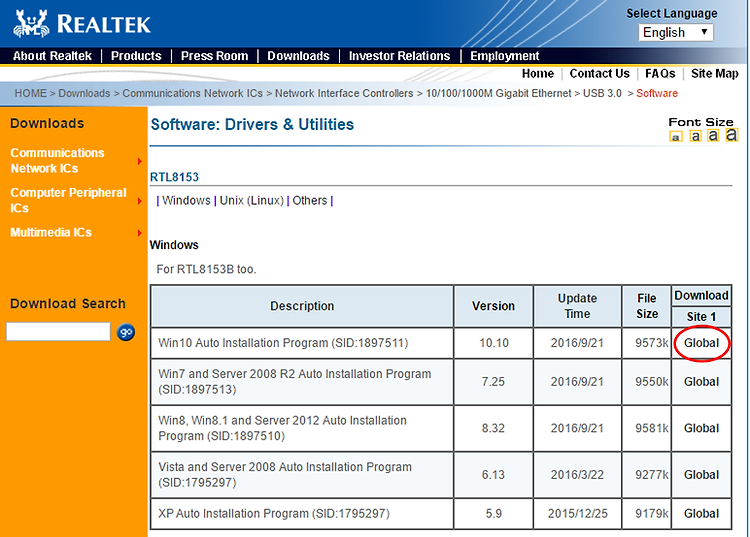Viewport: 750px width, 537px height.
Task: Open Multimedia ICs sidebar item
Action: pos(51,232)
